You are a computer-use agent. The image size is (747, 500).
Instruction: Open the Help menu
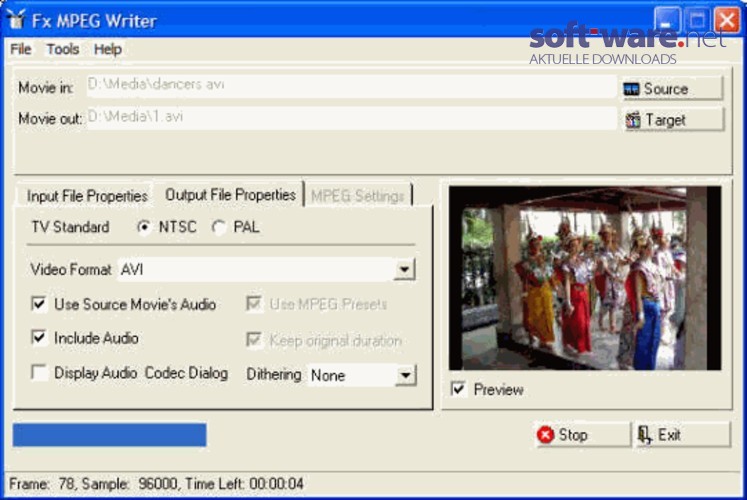pyautogui.click(x=108, y=49)
